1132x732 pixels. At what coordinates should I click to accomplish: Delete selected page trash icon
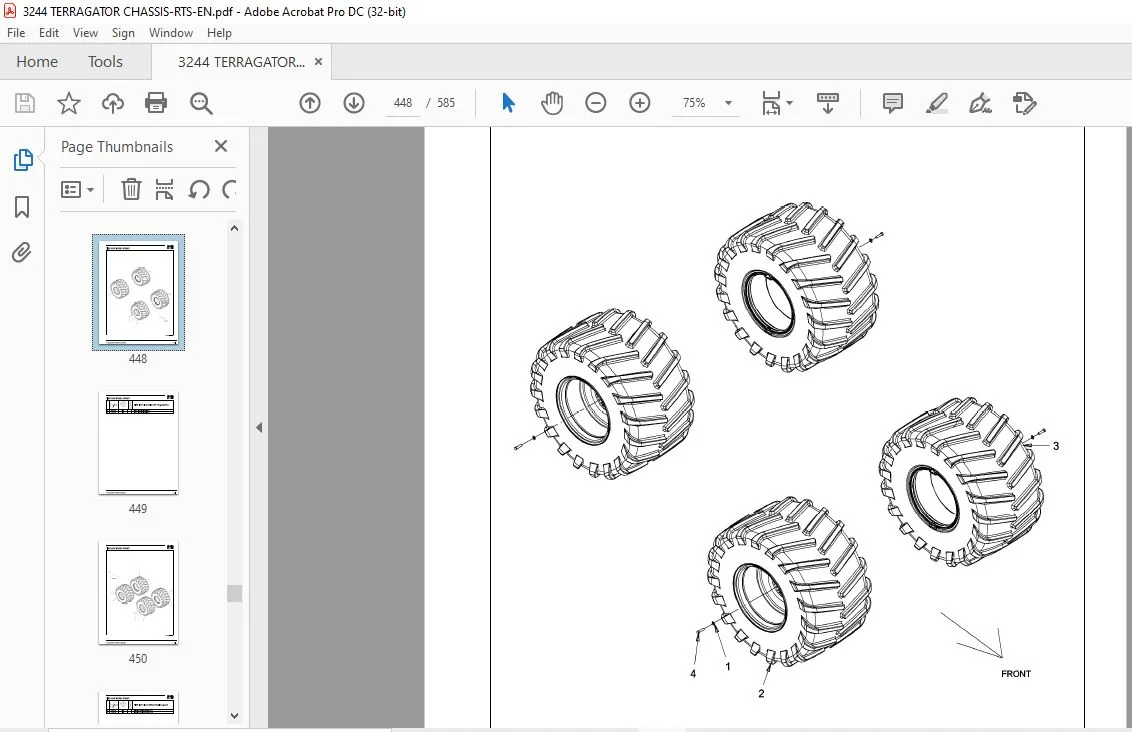coord(131,190)
